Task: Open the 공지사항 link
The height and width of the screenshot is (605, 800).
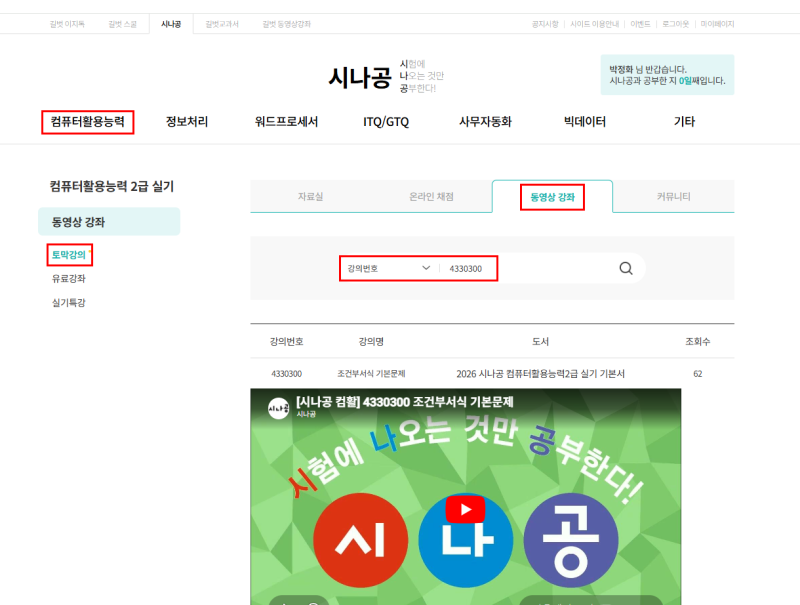Action: pos(545,24)
